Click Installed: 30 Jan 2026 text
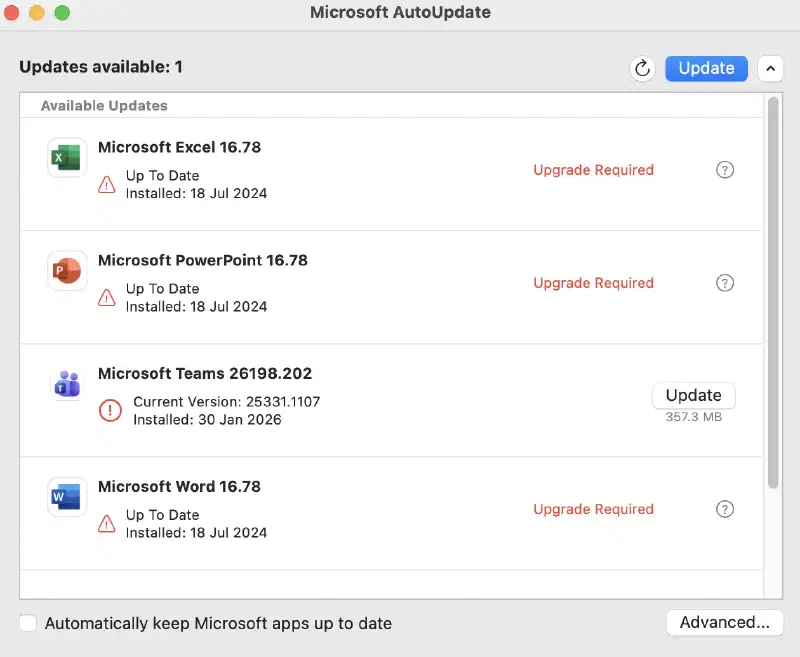800x657 pixels. 207,420
